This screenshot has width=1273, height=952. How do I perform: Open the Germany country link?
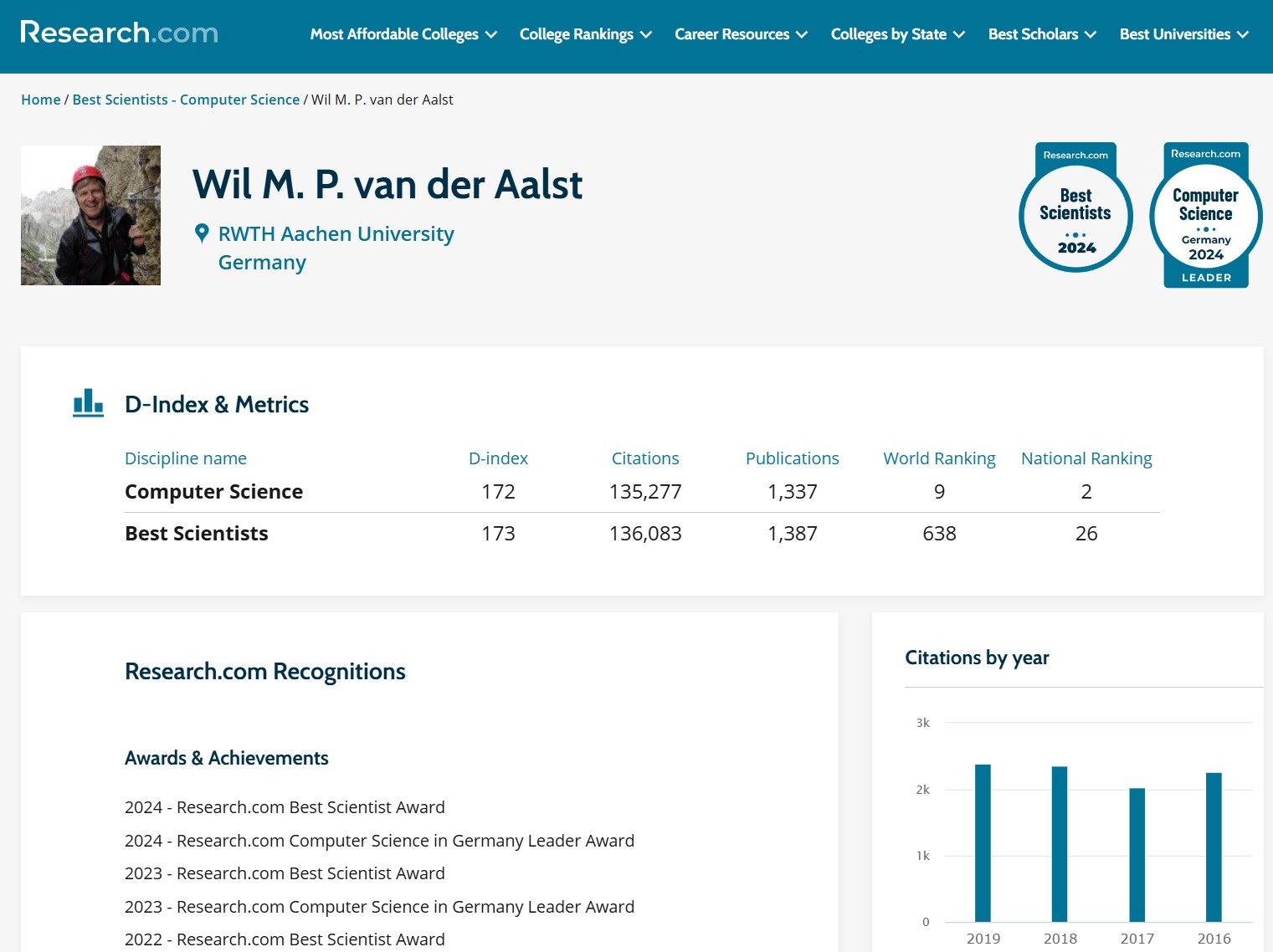262,263
